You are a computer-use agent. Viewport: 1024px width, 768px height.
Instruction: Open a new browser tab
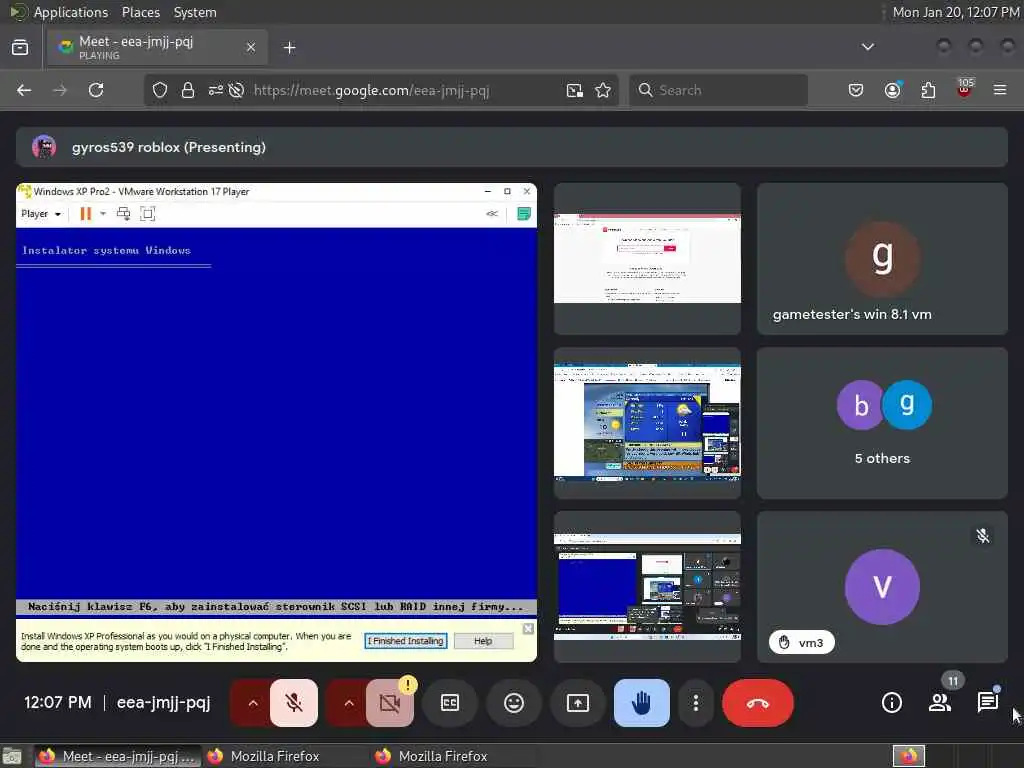pyautogui.click(x=289, y=48)
